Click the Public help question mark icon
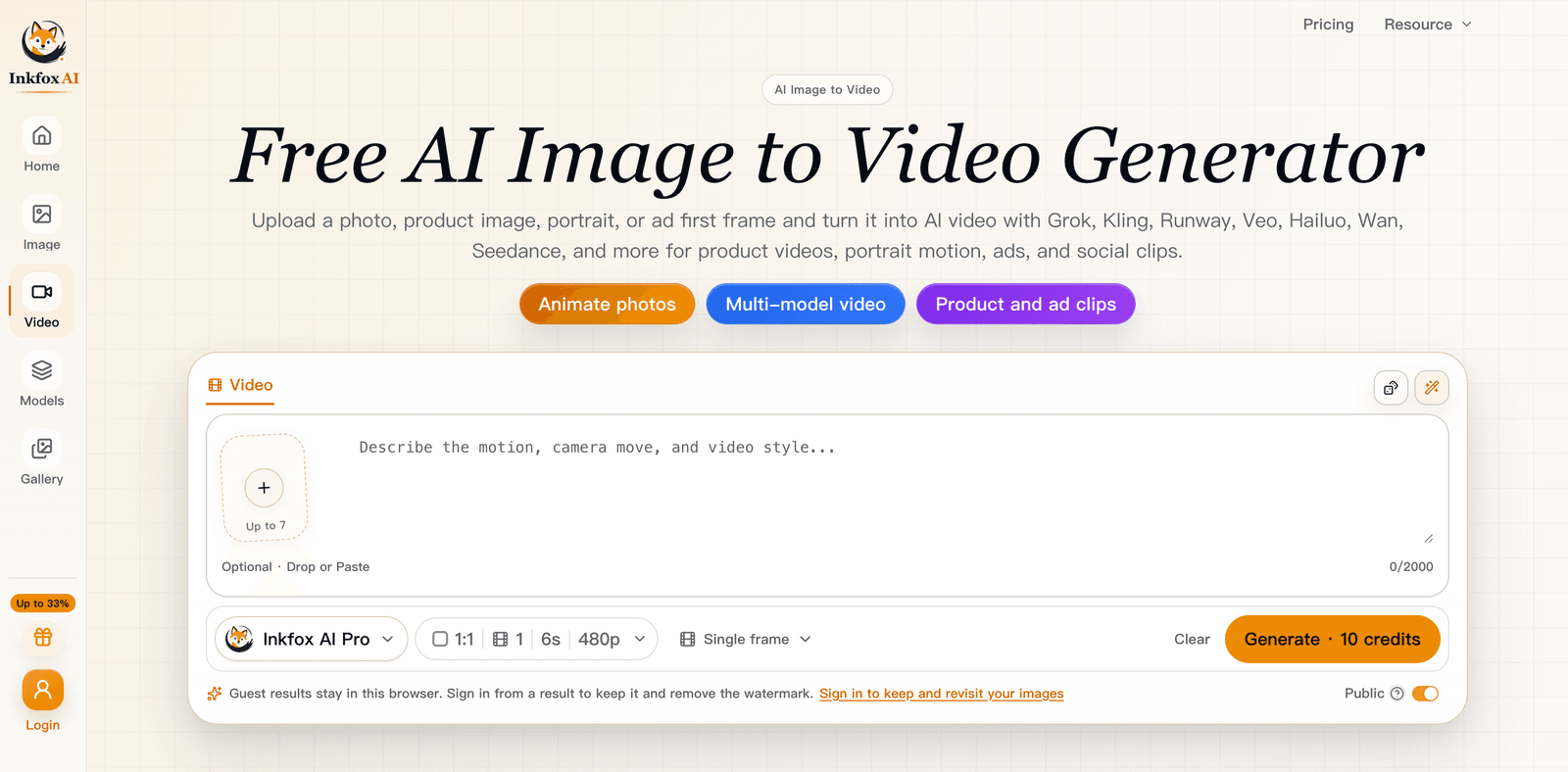1568x772 pixels. pos(1397,694)
